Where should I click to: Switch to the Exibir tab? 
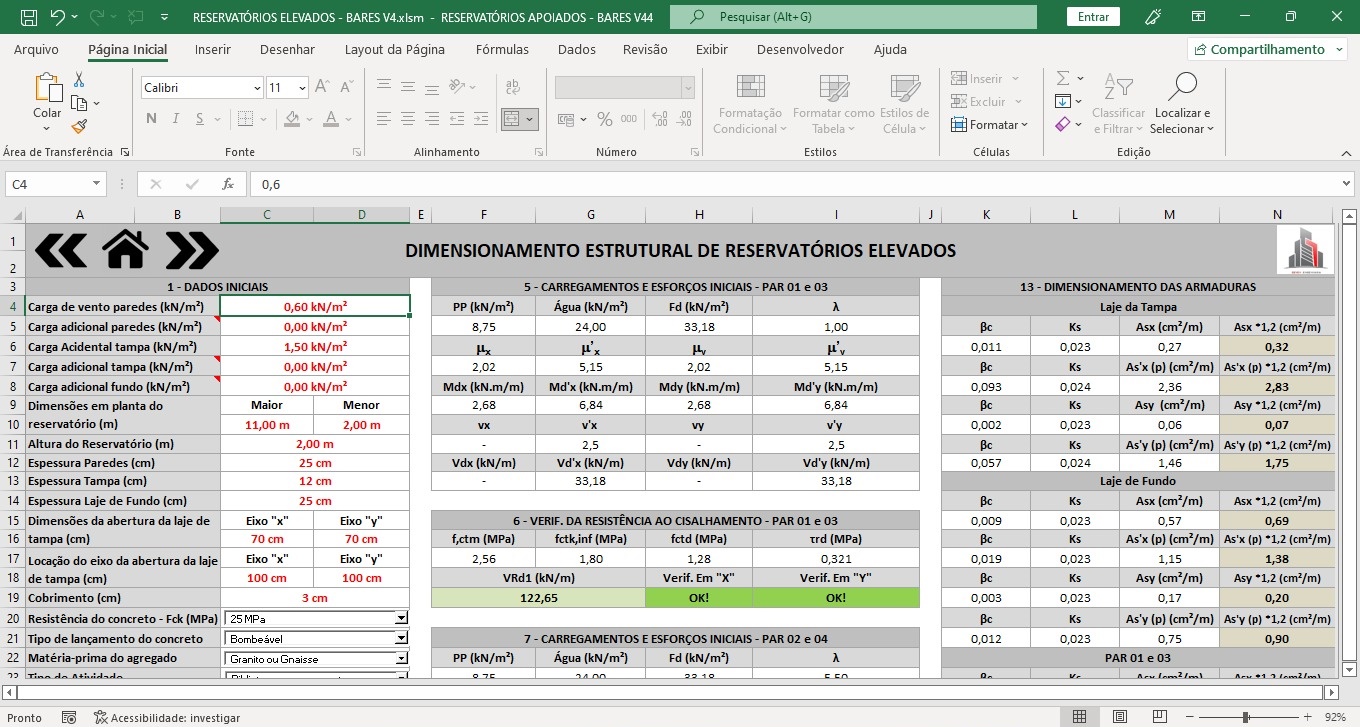(x=711, y=49)
